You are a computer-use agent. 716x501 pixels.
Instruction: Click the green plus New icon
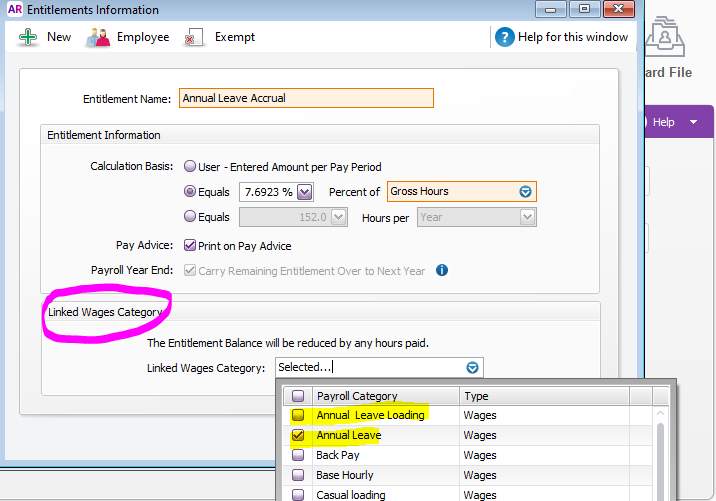click(x=27, y=37)
